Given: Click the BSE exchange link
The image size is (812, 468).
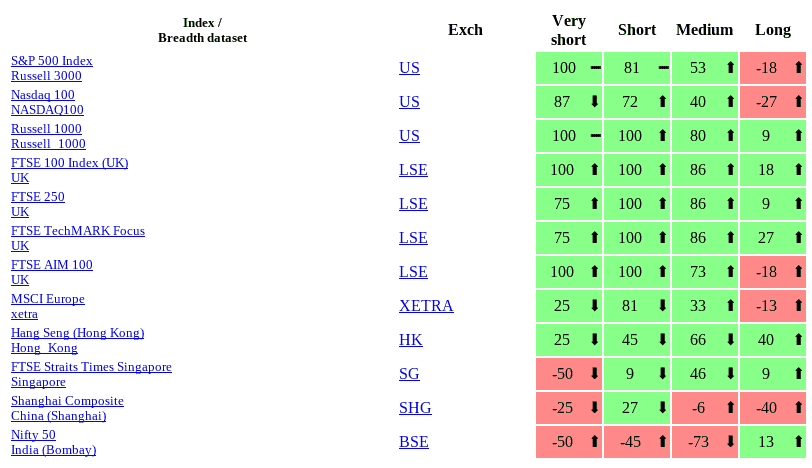Looking at the screenshot, I should (x=413, y=442).
